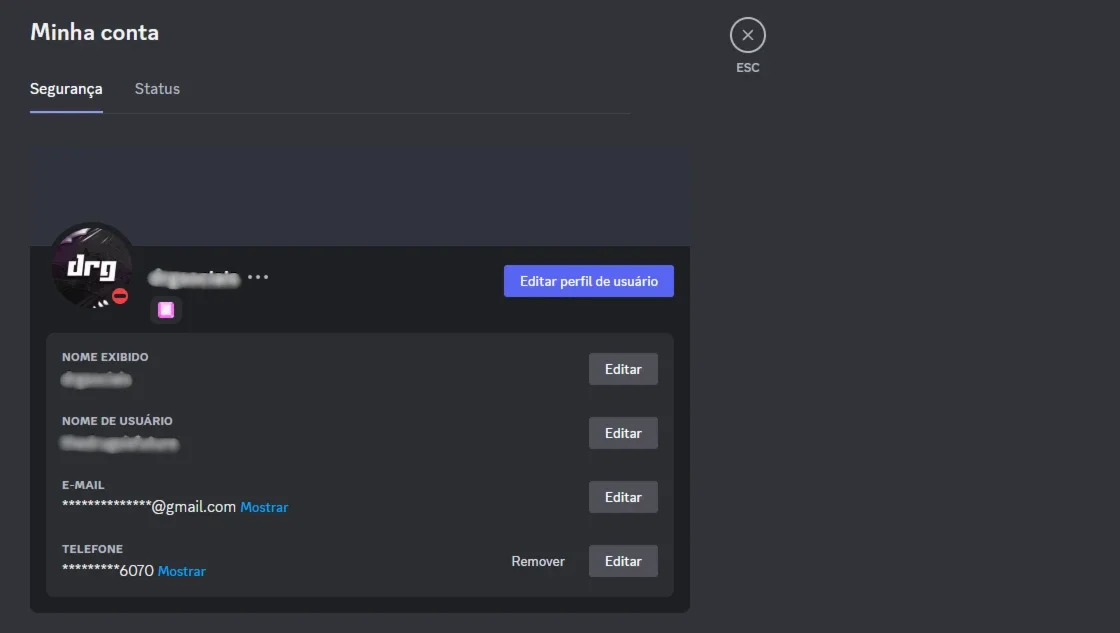Click the blurred username next to the avatar
Viewport: 1120px width, 633px height.
(194, 278)
